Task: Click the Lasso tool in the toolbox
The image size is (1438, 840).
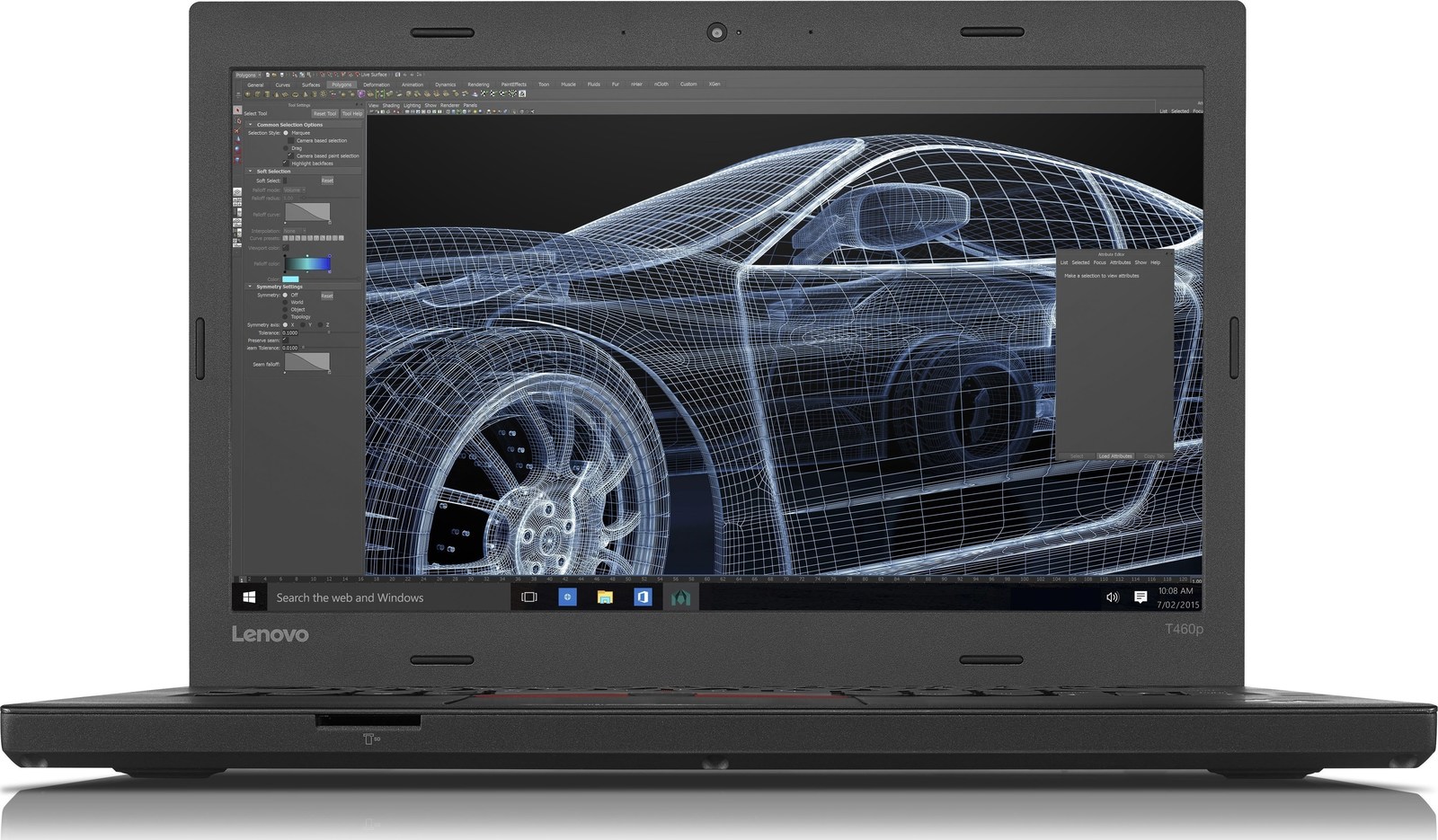Action: pyautogui.click(x=238, y=120)
